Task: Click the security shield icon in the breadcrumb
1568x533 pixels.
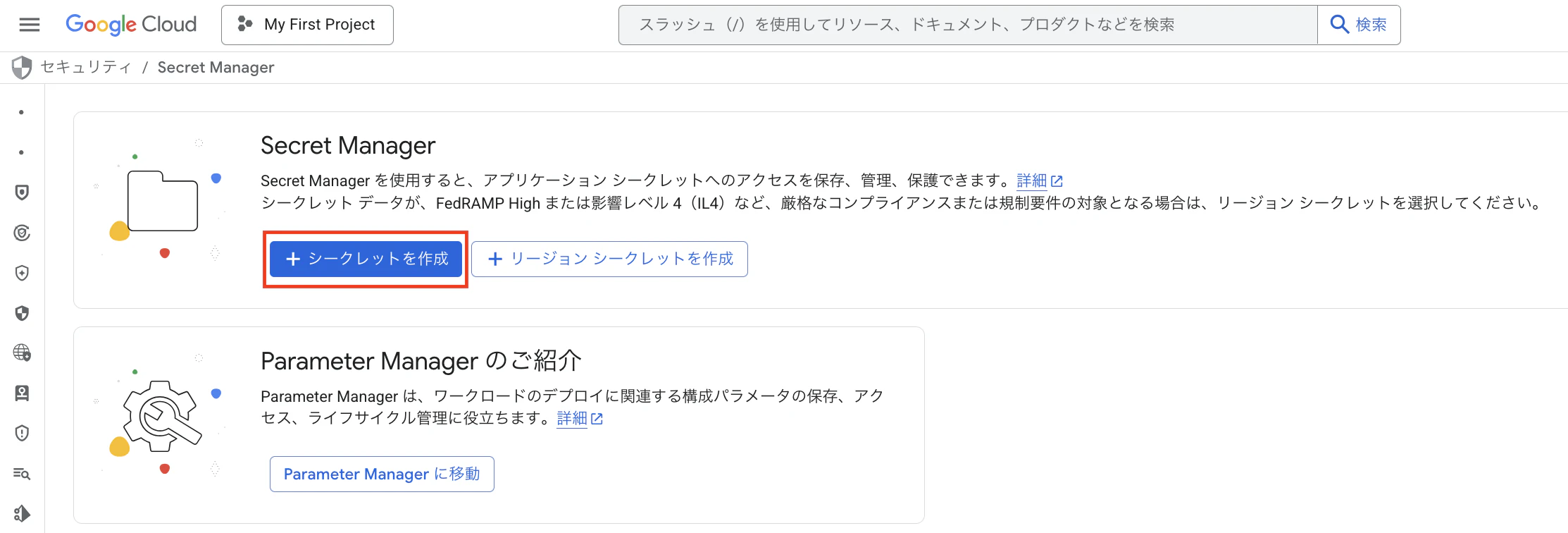Action: 21,67
